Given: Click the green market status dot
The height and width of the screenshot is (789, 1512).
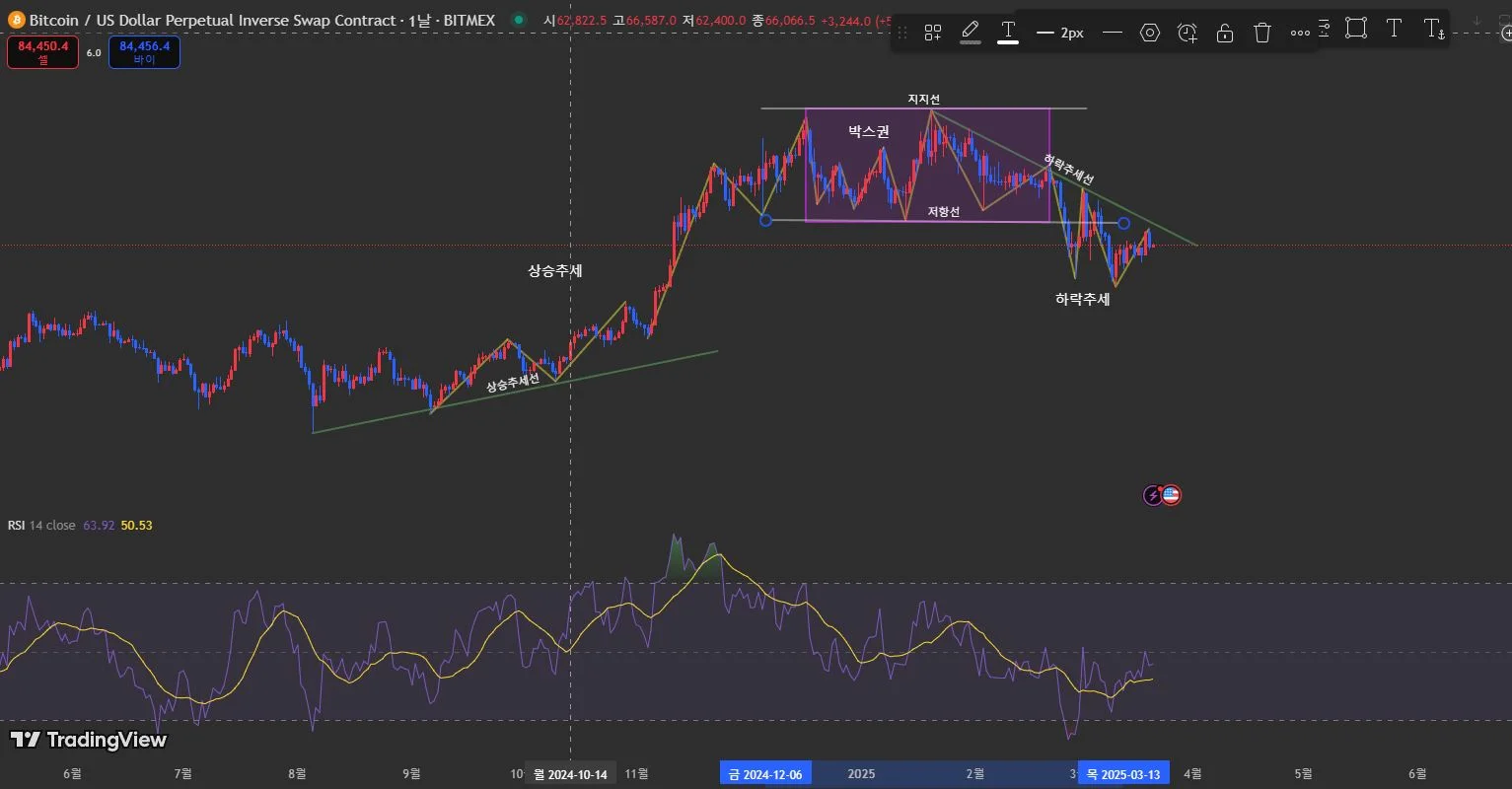Looking at the screenshot, I should [518, 20].
